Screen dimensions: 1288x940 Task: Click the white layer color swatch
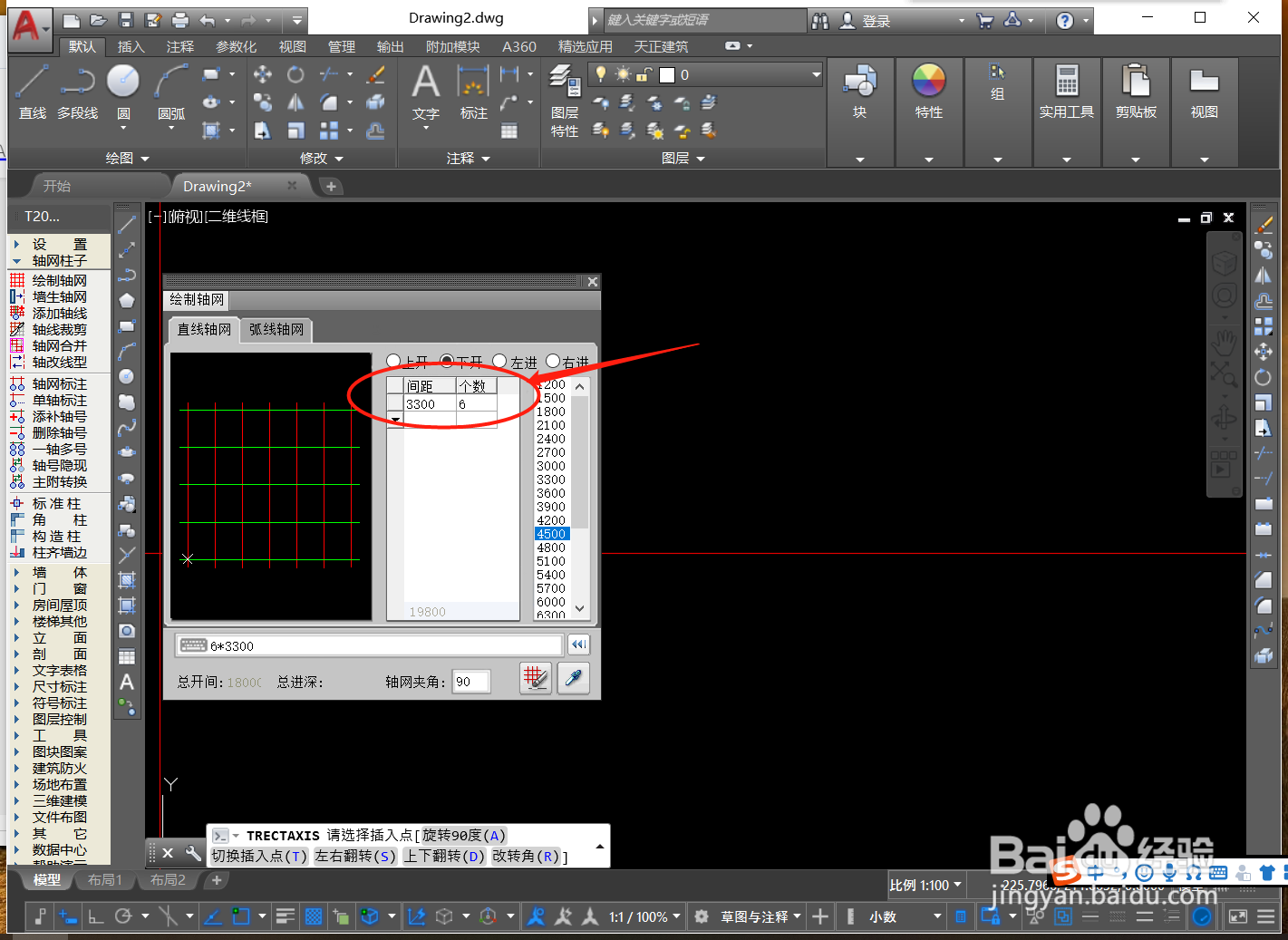point(667,74)
